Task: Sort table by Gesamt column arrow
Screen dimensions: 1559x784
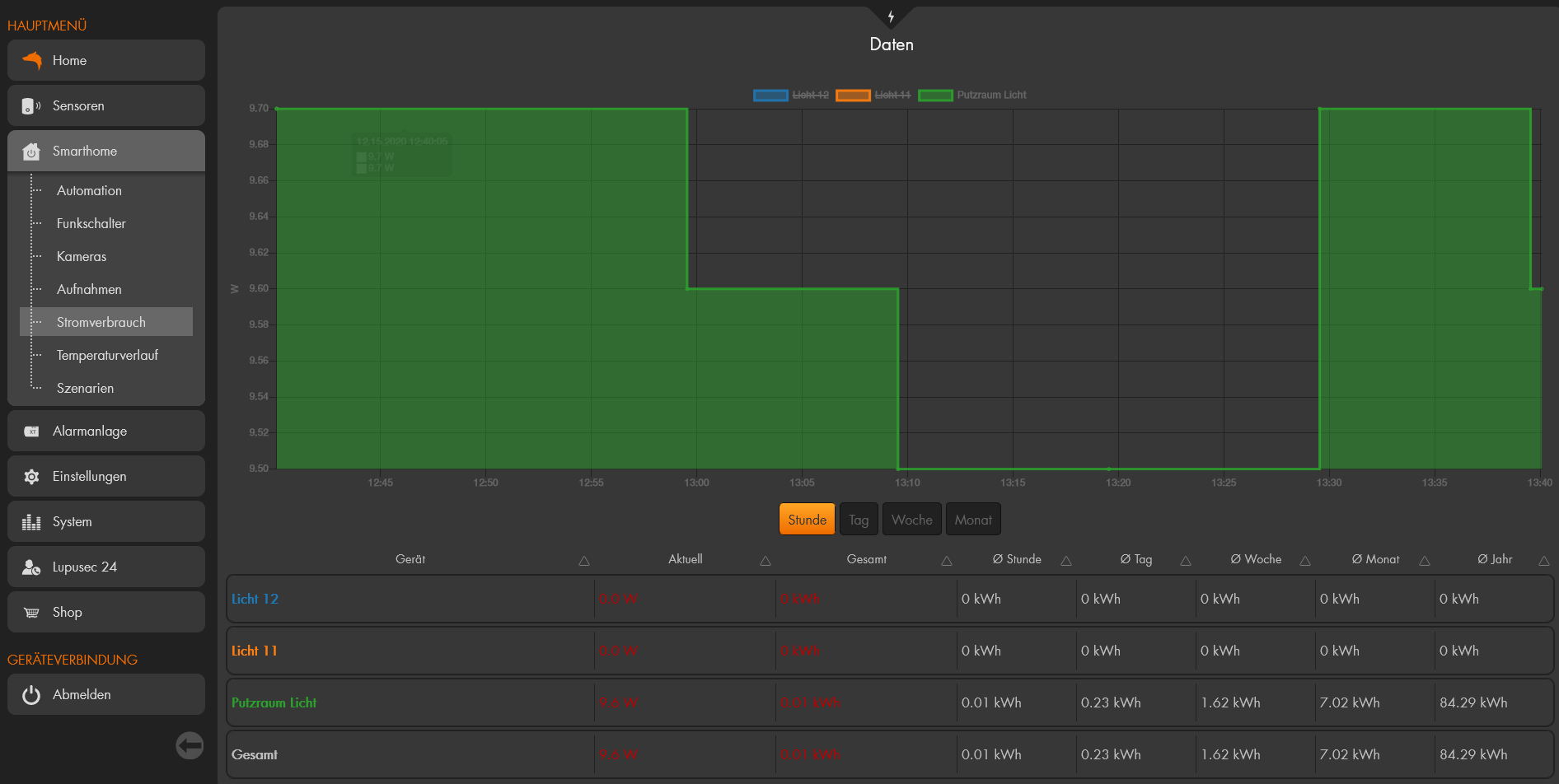Action: 947,561
